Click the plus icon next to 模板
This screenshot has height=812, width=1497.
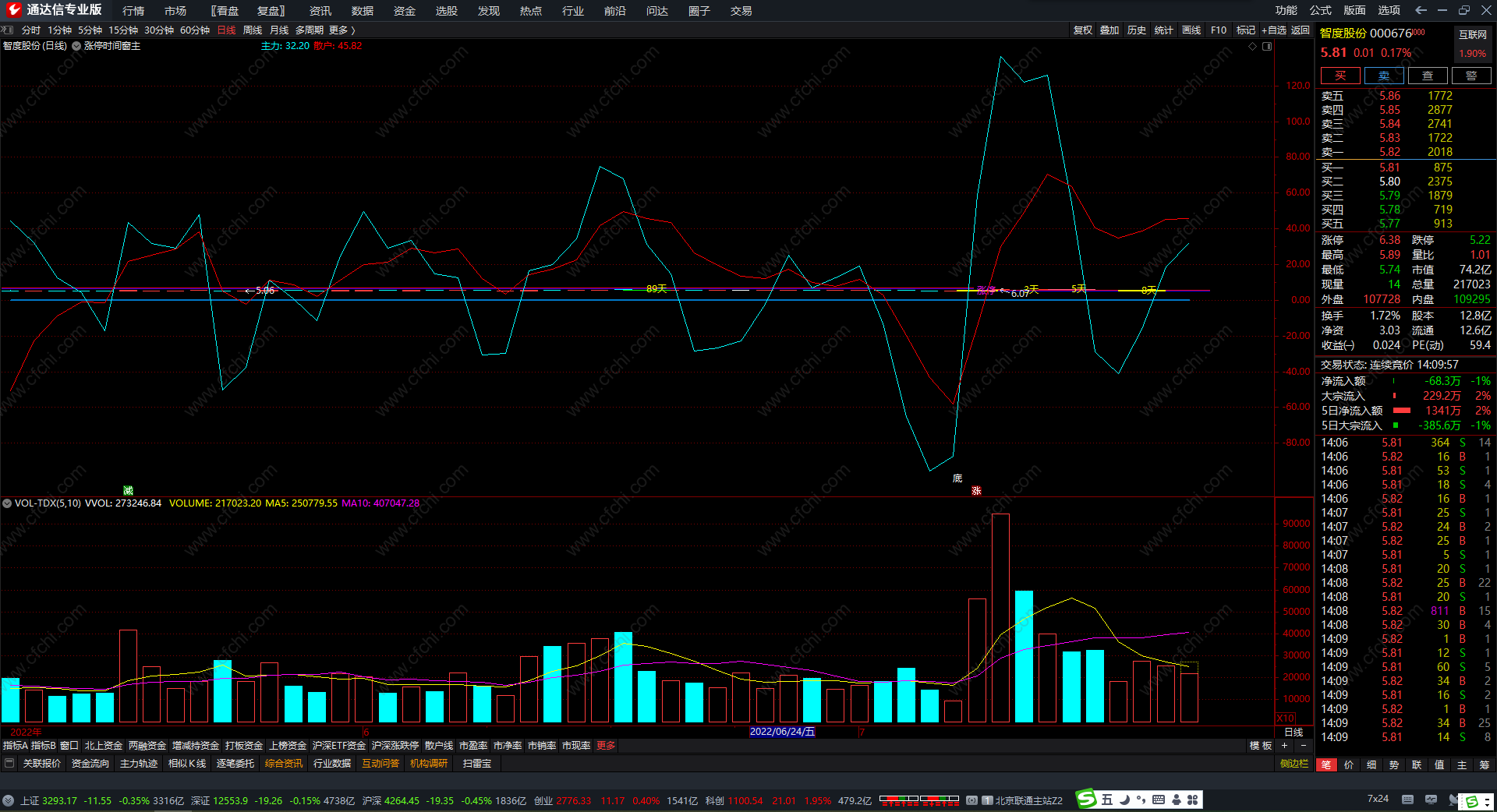click(x=1284, y=746)
